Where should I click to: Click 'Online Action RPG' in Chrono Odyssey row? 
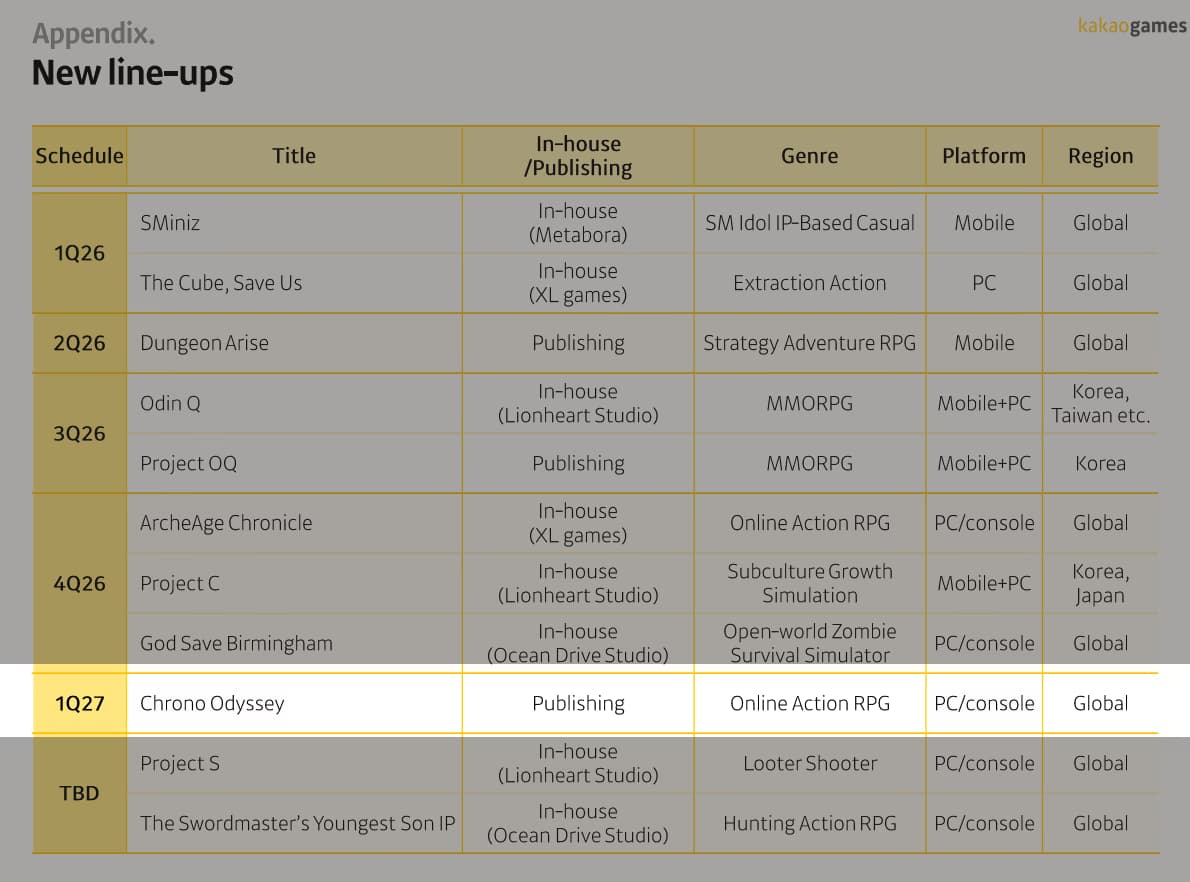click(x=810, y=704)
